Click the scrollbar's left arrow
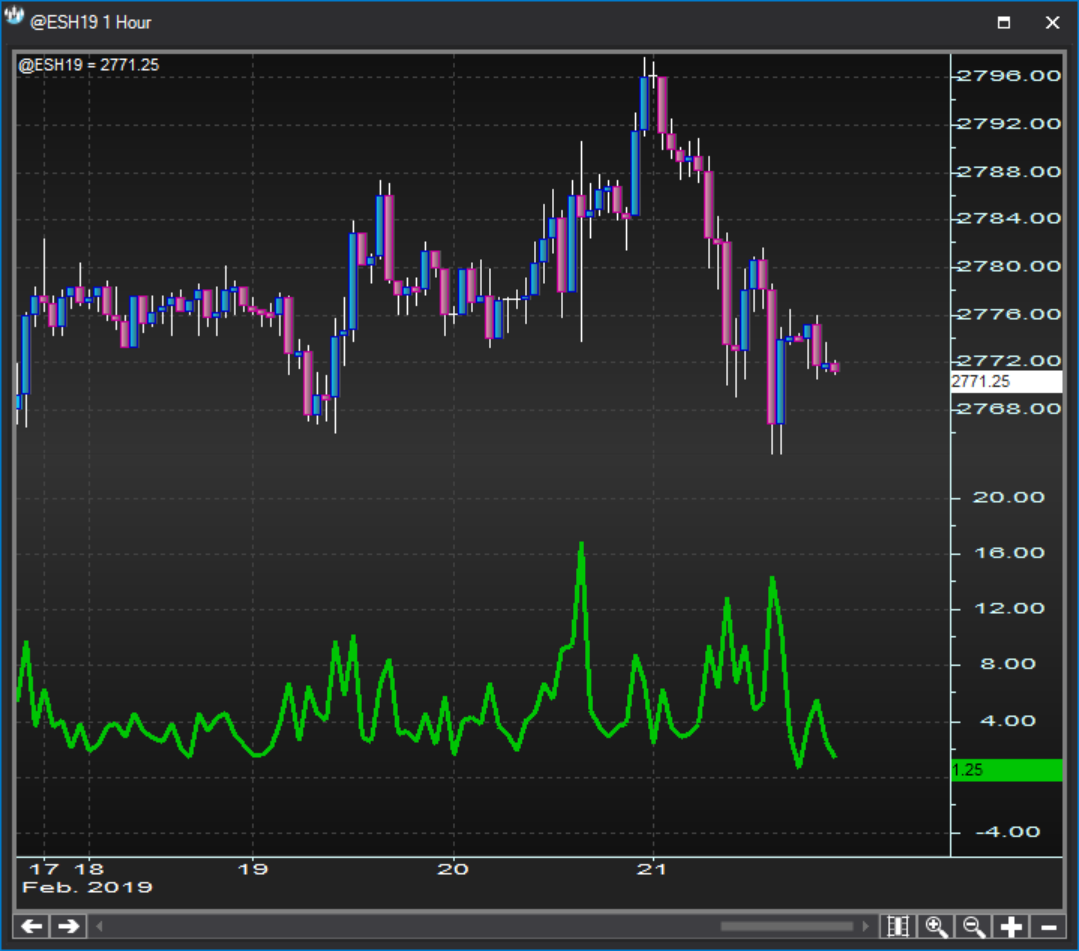This screenshot has width=1079, height=951. pos(99,926)
